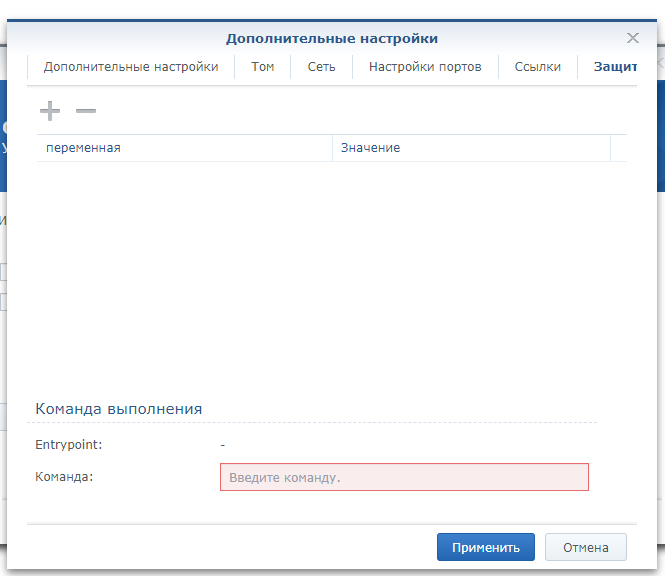Image resolution: width=665 pixels, height=576 pixels.
Task: Sort by the Значение column header
Action: point(471,148)
